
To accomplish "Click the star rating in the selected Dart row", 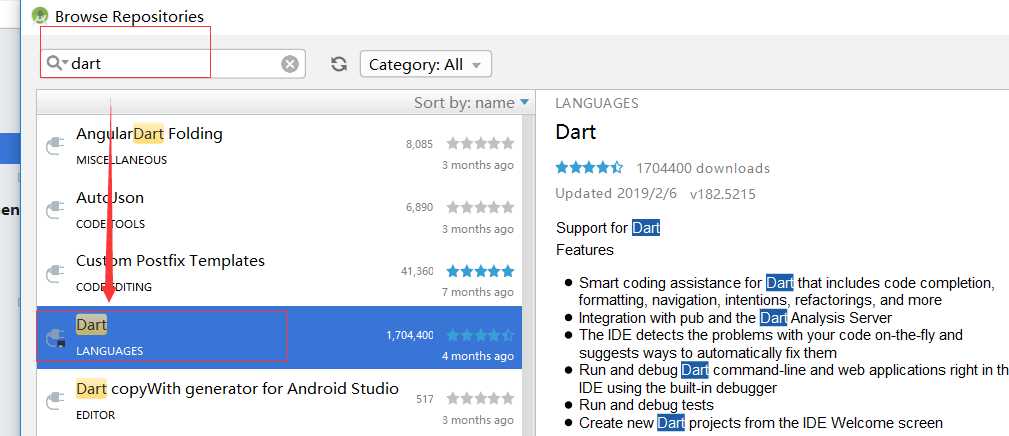I will 480,335.
